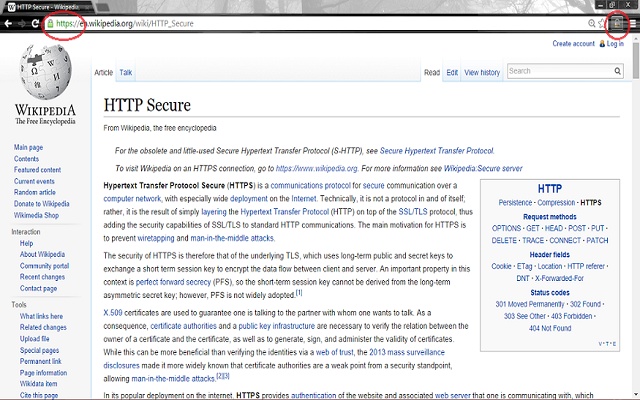Click the extension icon beside the menu button
Screen dimensions: 640x400
pos(617,23)
